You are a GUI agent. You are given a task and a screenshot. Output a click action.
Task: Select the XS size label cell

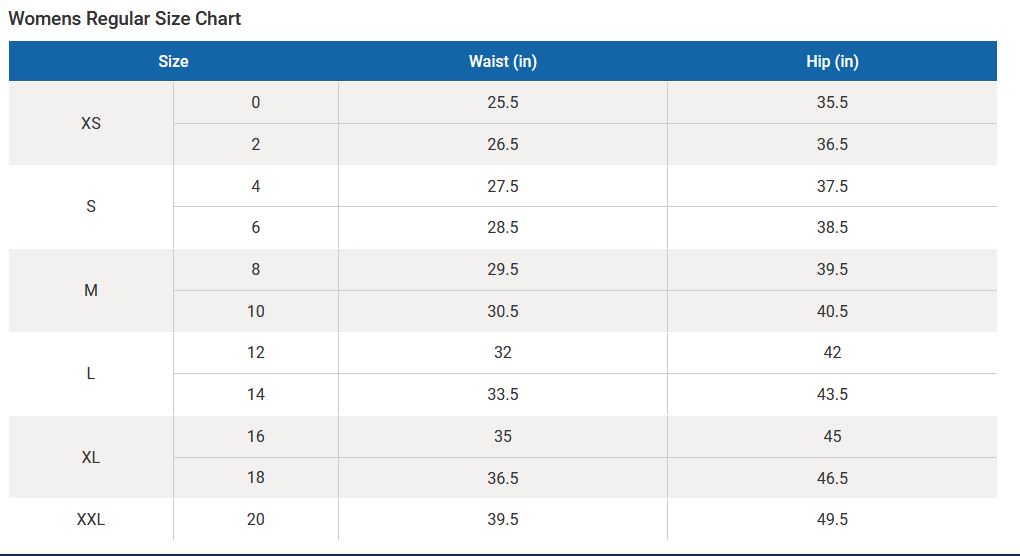click(x=91, y=123)
